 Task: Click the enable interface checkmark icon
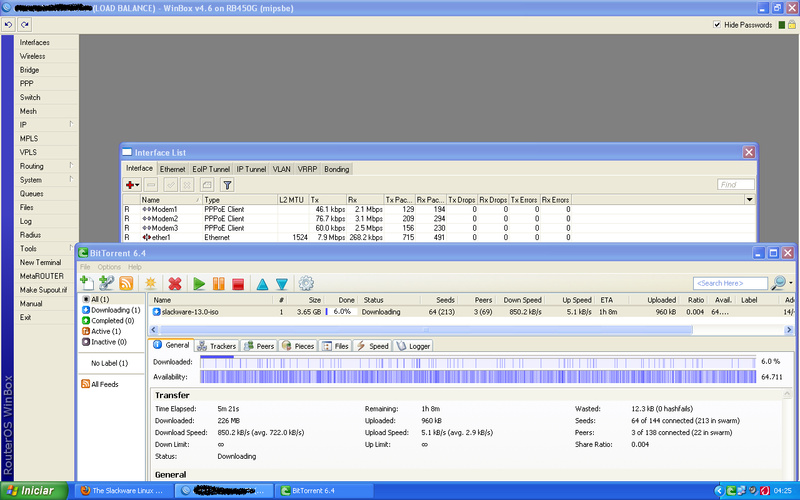(171, 185)
